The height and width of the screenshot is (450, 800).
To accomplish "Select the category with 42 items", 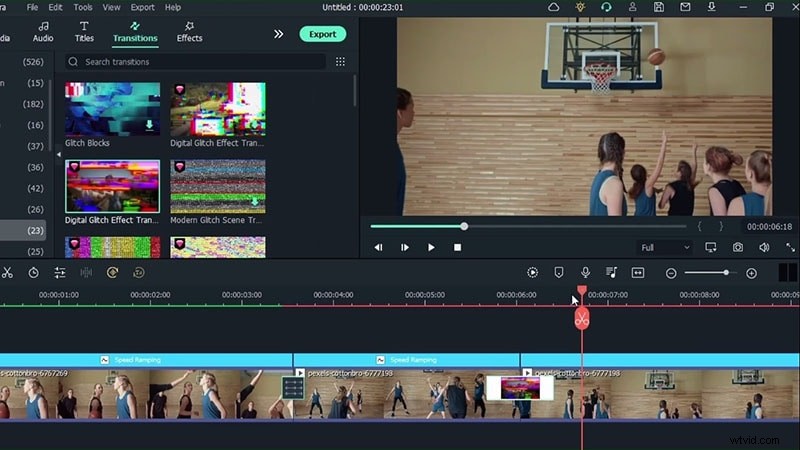I will click(x=35, y=188).
